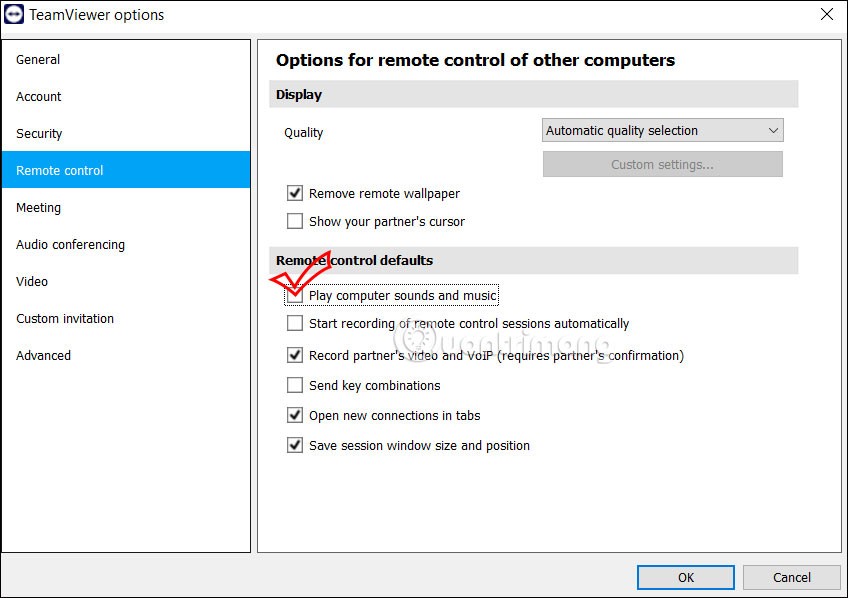The image size is (848, 598).
Task: Go to the Security settings
Action: (x=39, y=134)
